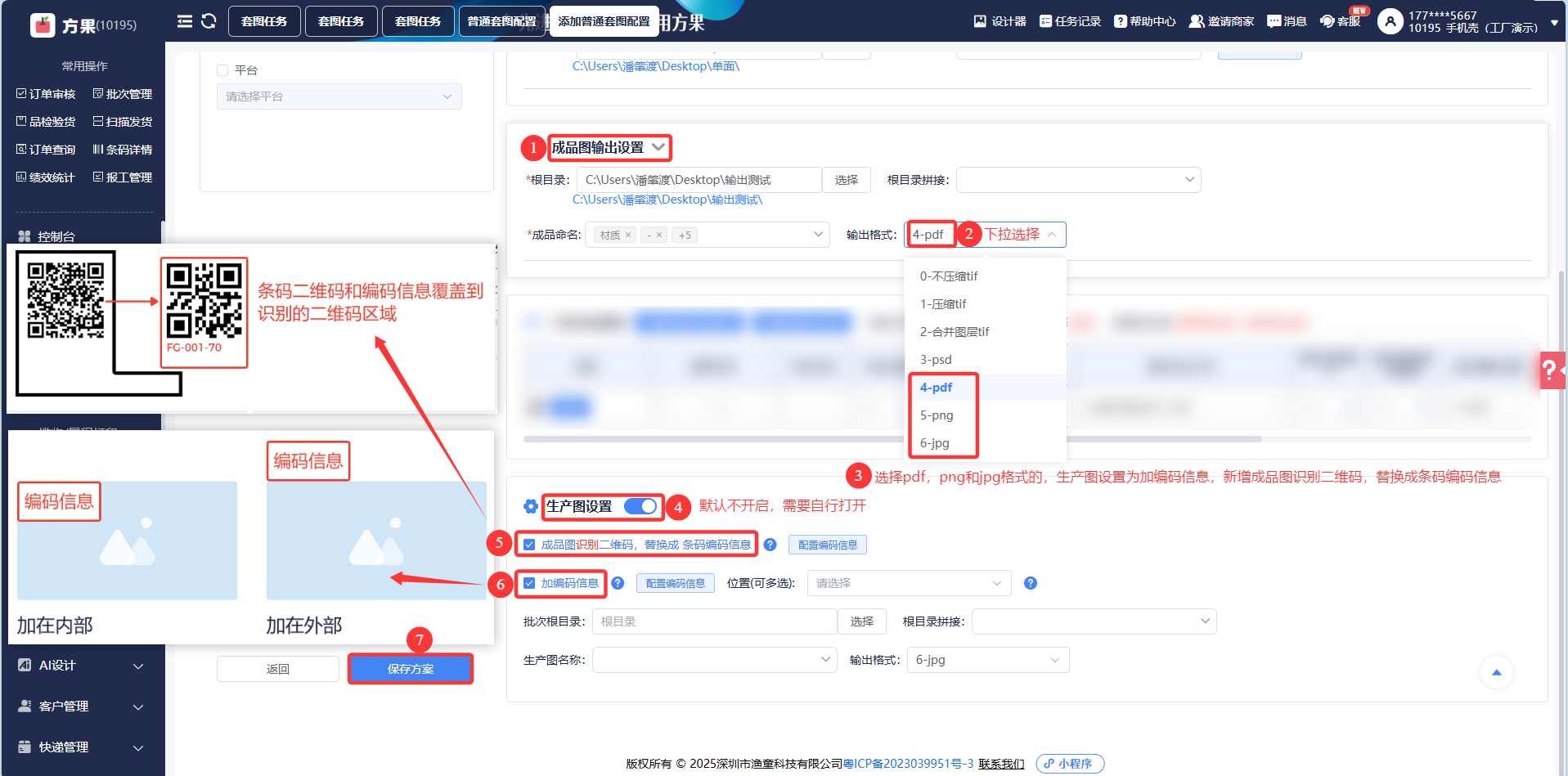Screen dimensions: 1568x776
Task: Open the 粤ICP备2023039951号-3 link
Action: [x=908, y=764]
